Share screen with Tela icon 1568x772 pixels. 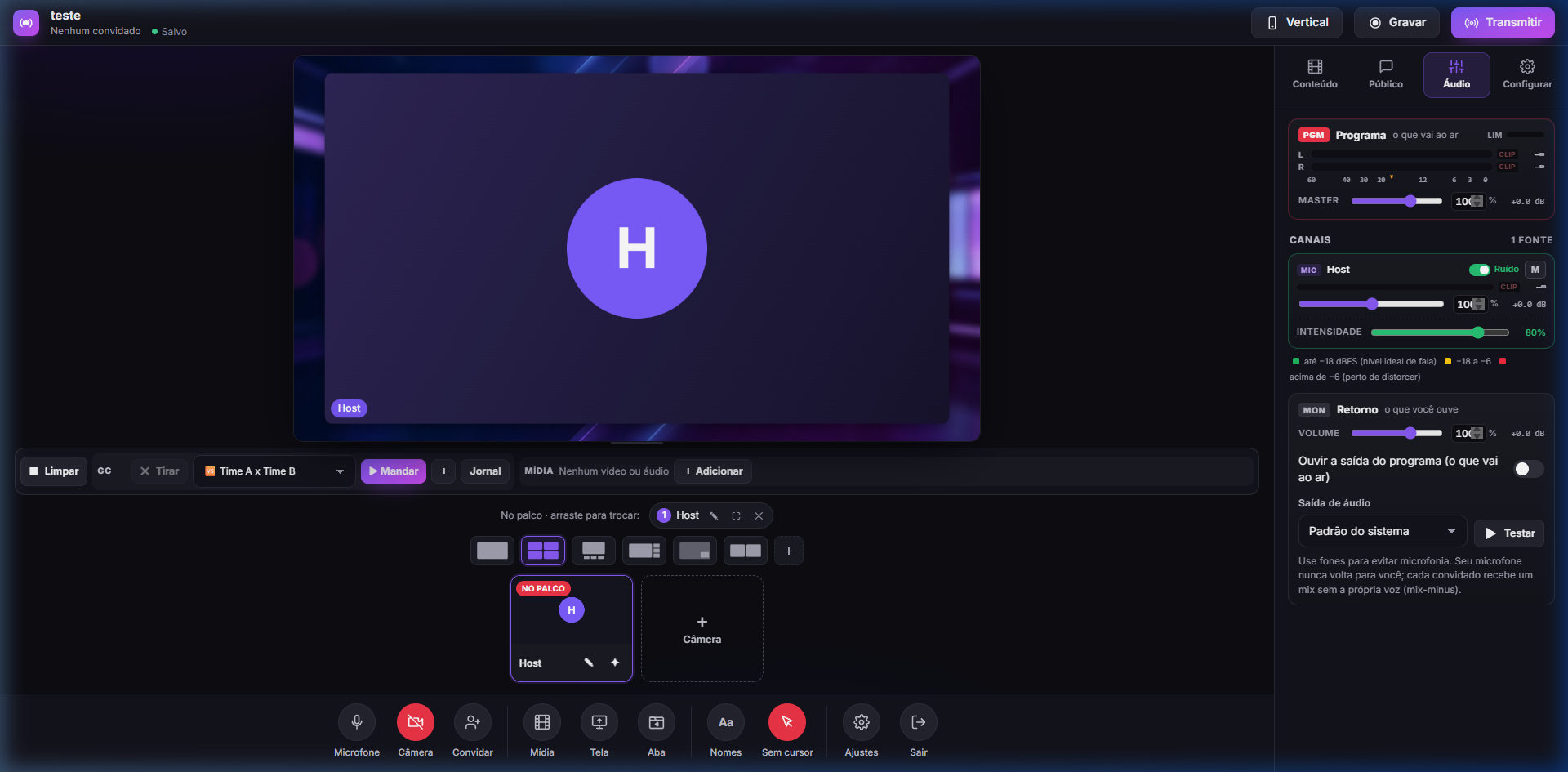(x=599, y=722)
